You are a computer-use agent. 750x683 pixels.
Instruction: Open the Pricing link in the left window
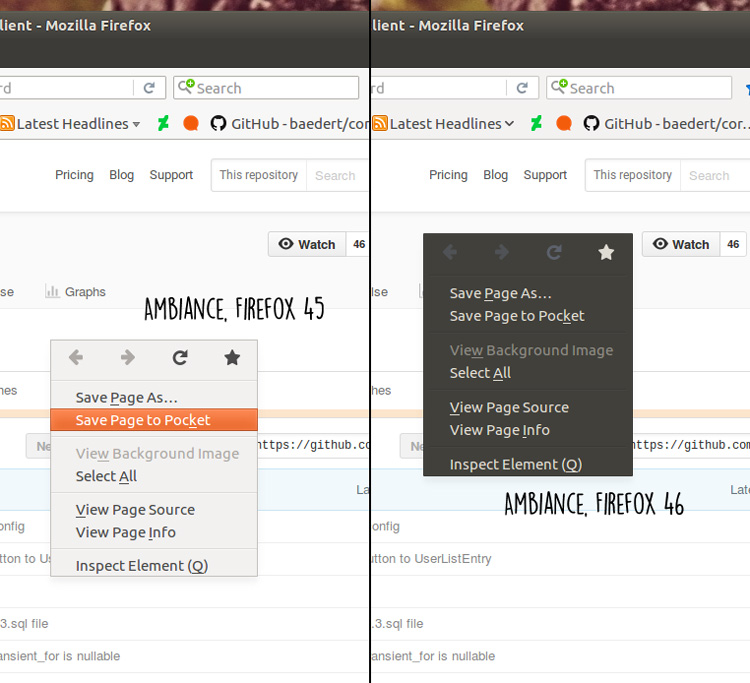pyautogui.click(x=74, y=175)
